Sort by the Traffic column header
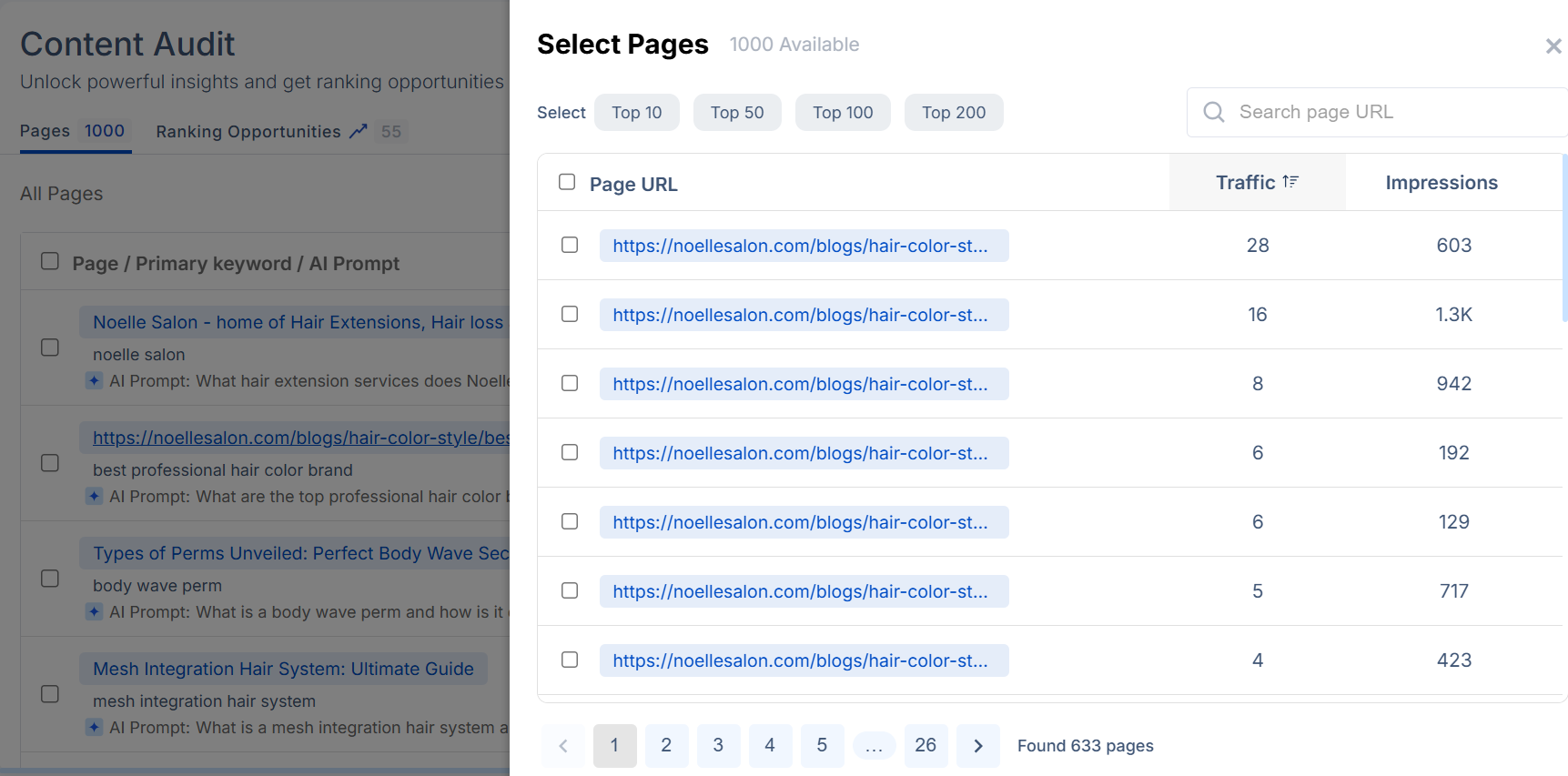Screen dimensions: 1568x776 click(x=1257, y=182)
